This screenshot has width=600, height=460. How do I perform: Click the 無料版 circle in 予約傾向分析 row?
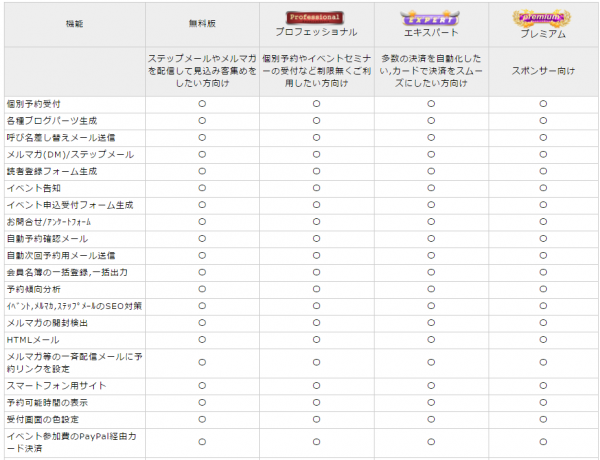pos(202,289)
